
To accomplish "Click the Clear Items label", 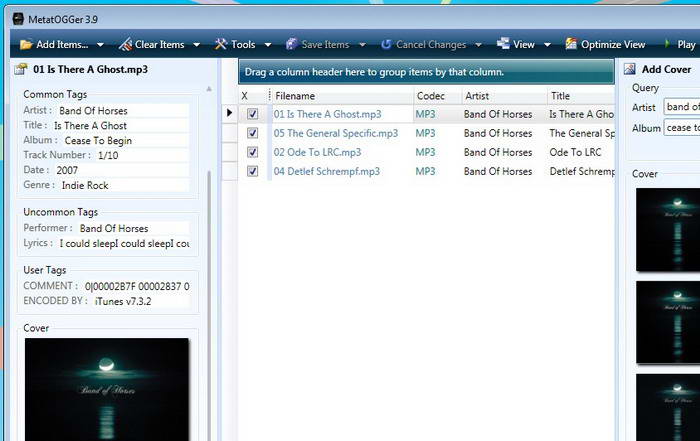I will (x=159, y=45).
